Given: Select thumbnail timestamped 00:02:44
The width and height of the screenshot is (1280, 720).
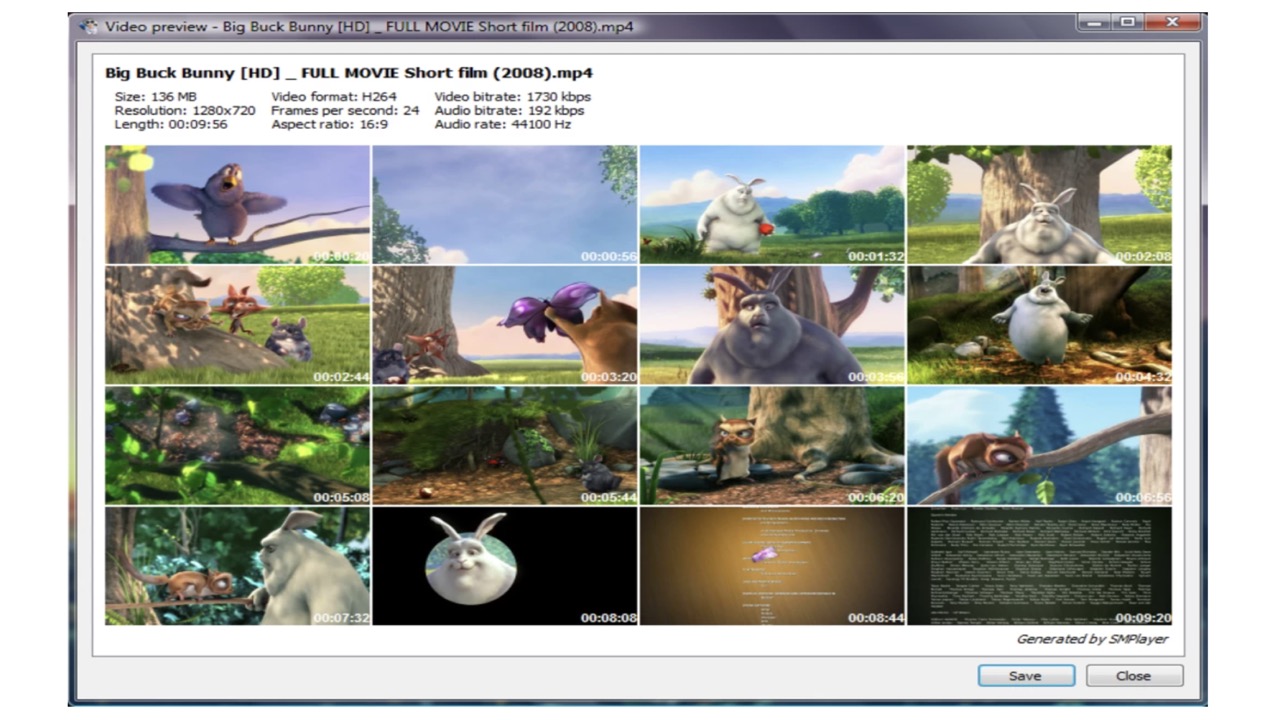Looking at the screenshot, I should (x=237, y=325).
